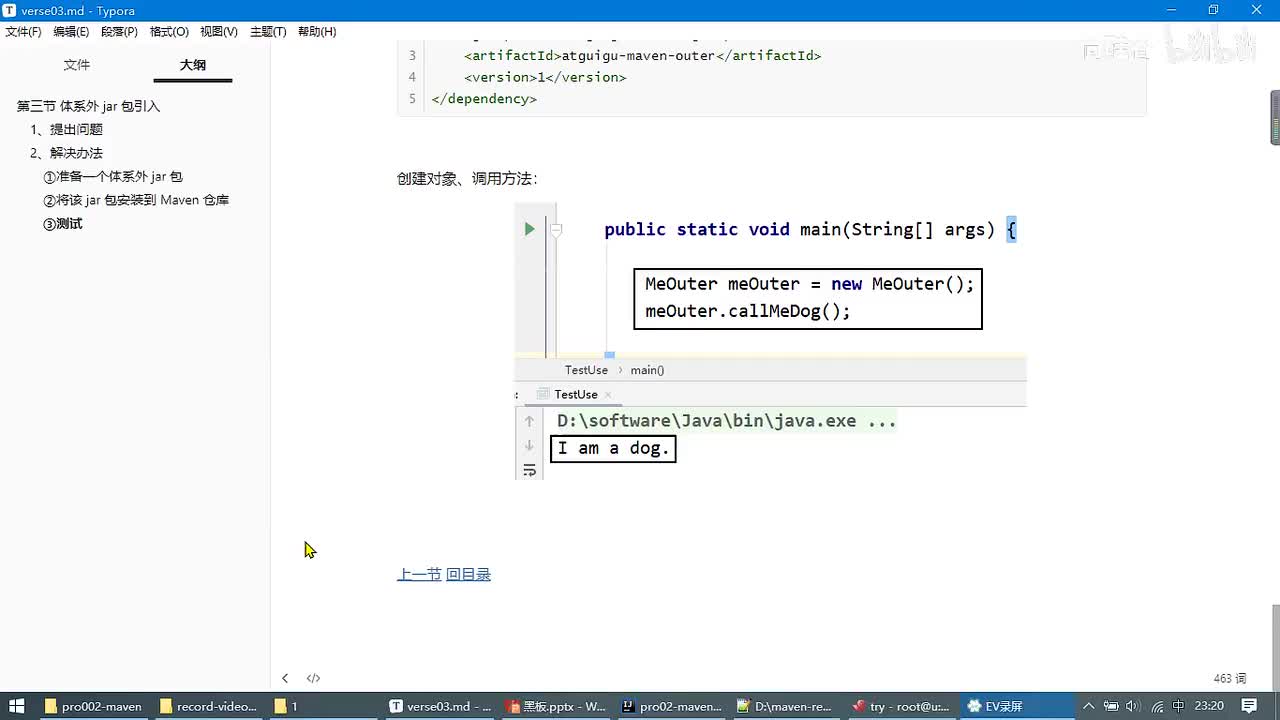1280x720 pixels.
Task: Open the 主题(T) menu
Action: (x=268, y=32)
